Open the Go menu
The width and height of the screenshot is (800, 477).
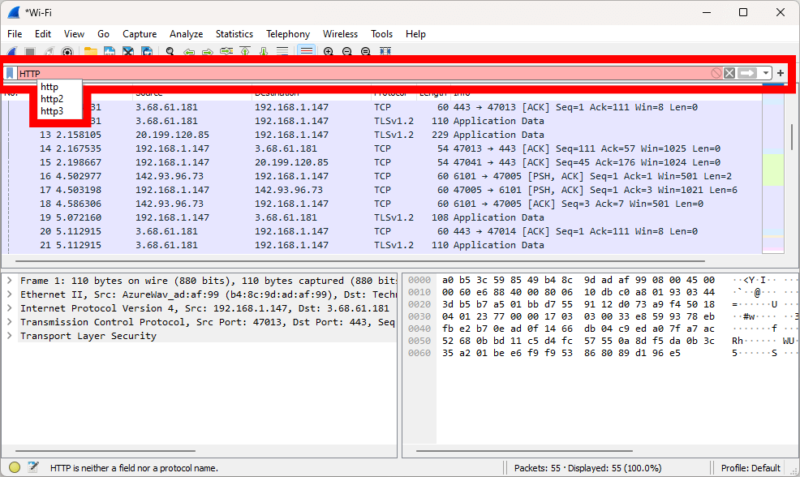pyautogui.click(x=103, y=34)
